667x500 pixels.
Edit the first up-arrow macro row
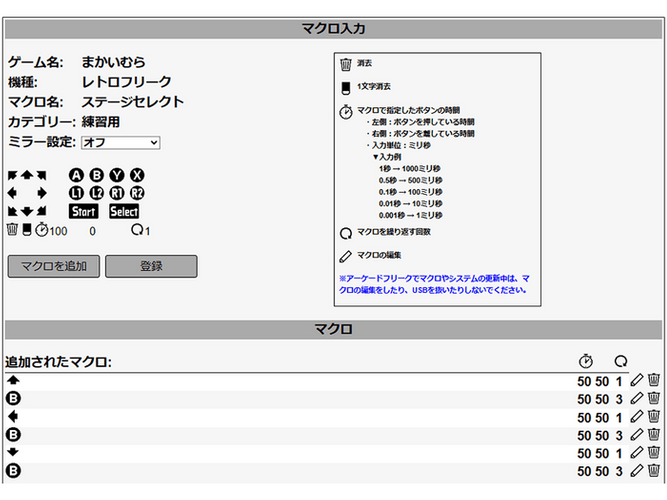click(636, 380)
